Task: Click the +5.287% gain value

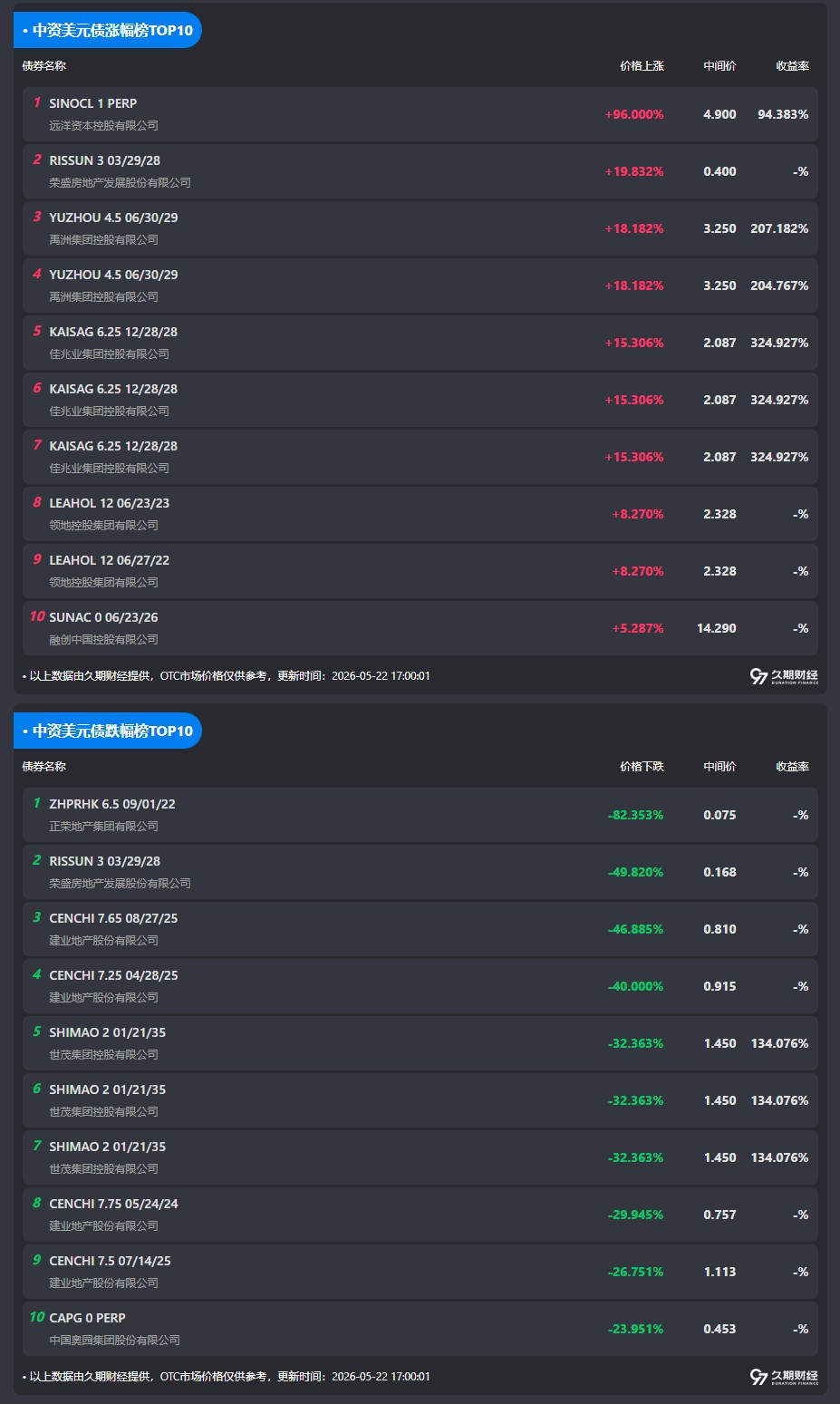Action: (x=638, y=629)
